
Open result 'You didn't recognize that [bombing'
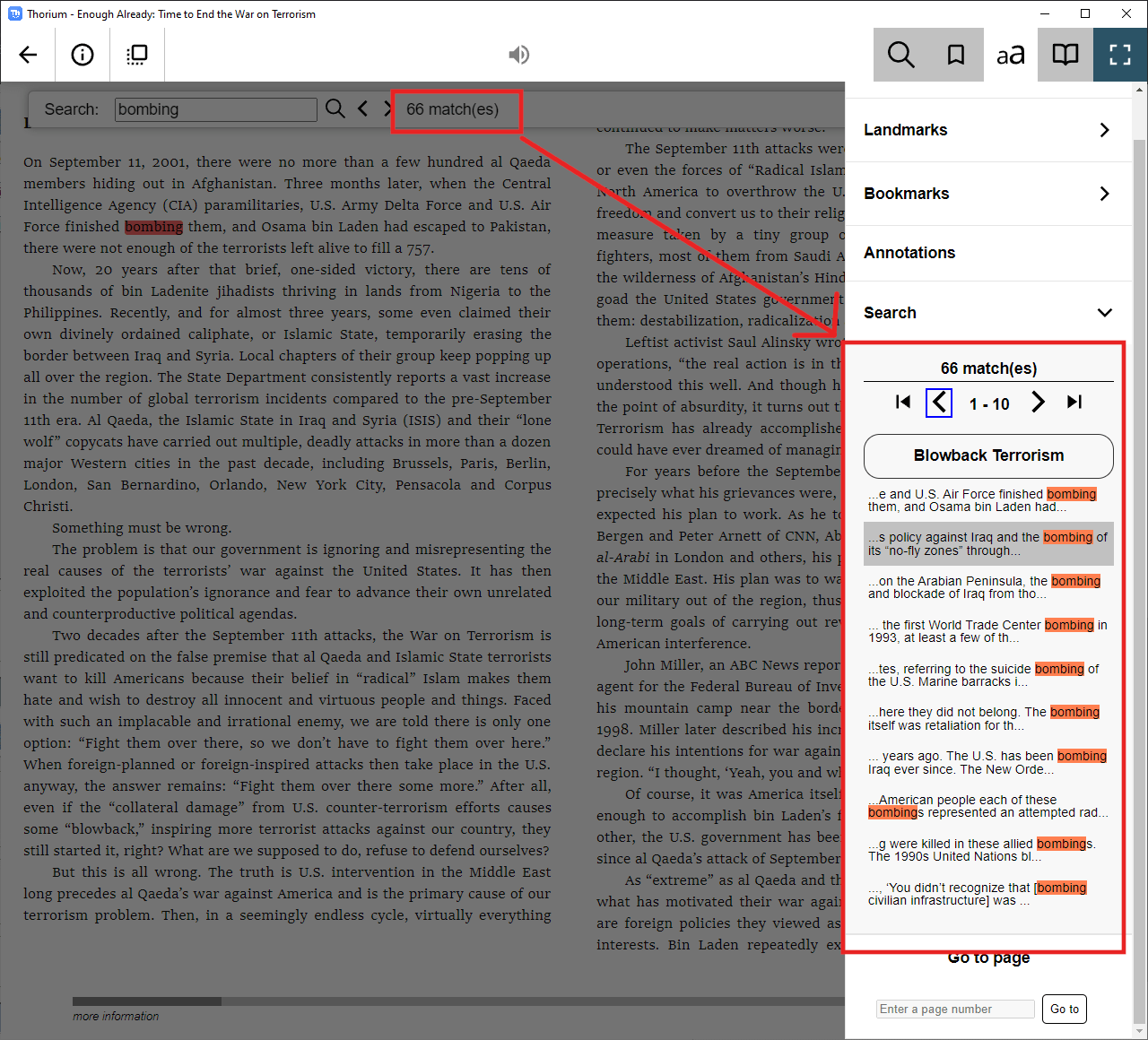[x=988, y=894]
